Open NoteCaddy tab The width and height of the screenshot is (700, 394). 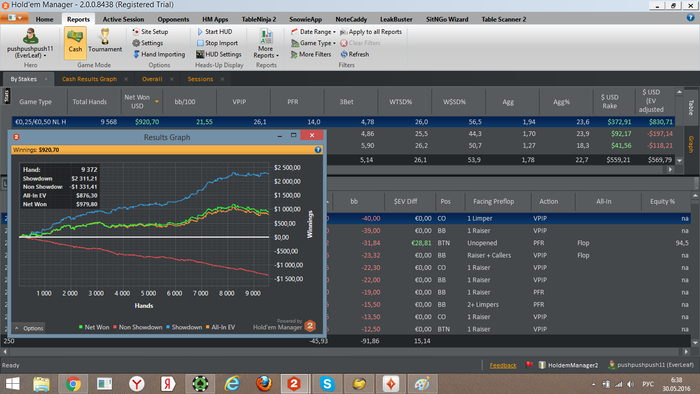coord(351,19)
